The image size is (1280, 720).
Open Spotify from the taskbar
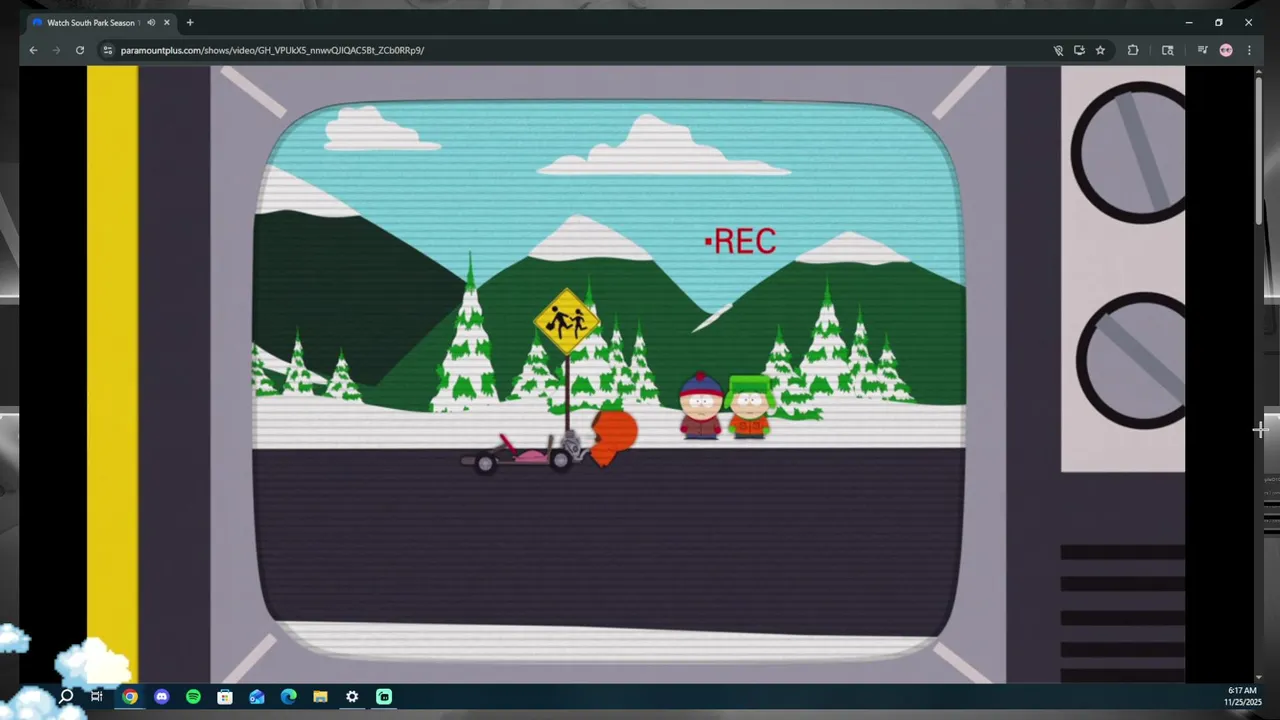[193, 697]
